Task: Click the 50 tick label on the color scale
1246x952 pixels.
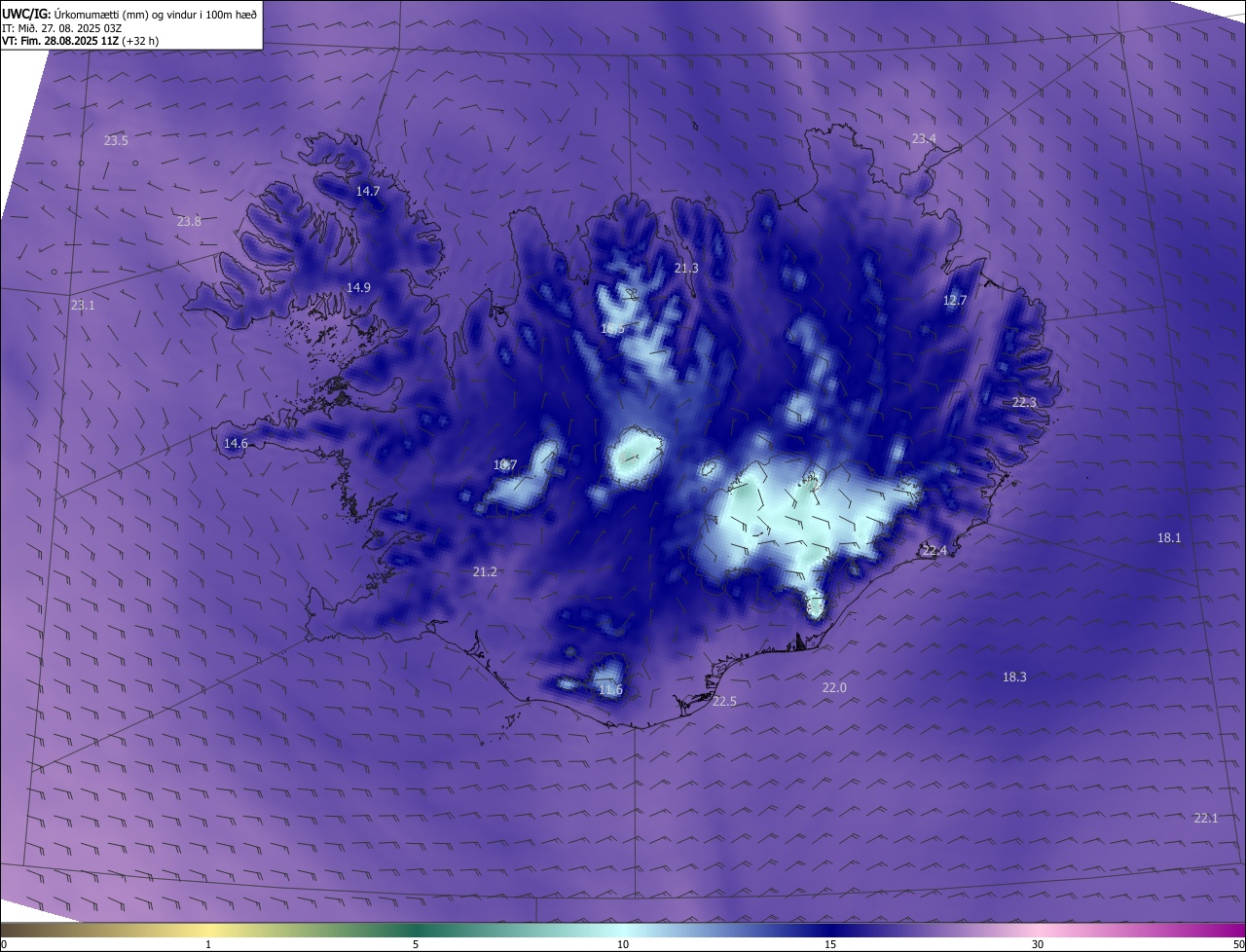Action: coord(1238,945)
